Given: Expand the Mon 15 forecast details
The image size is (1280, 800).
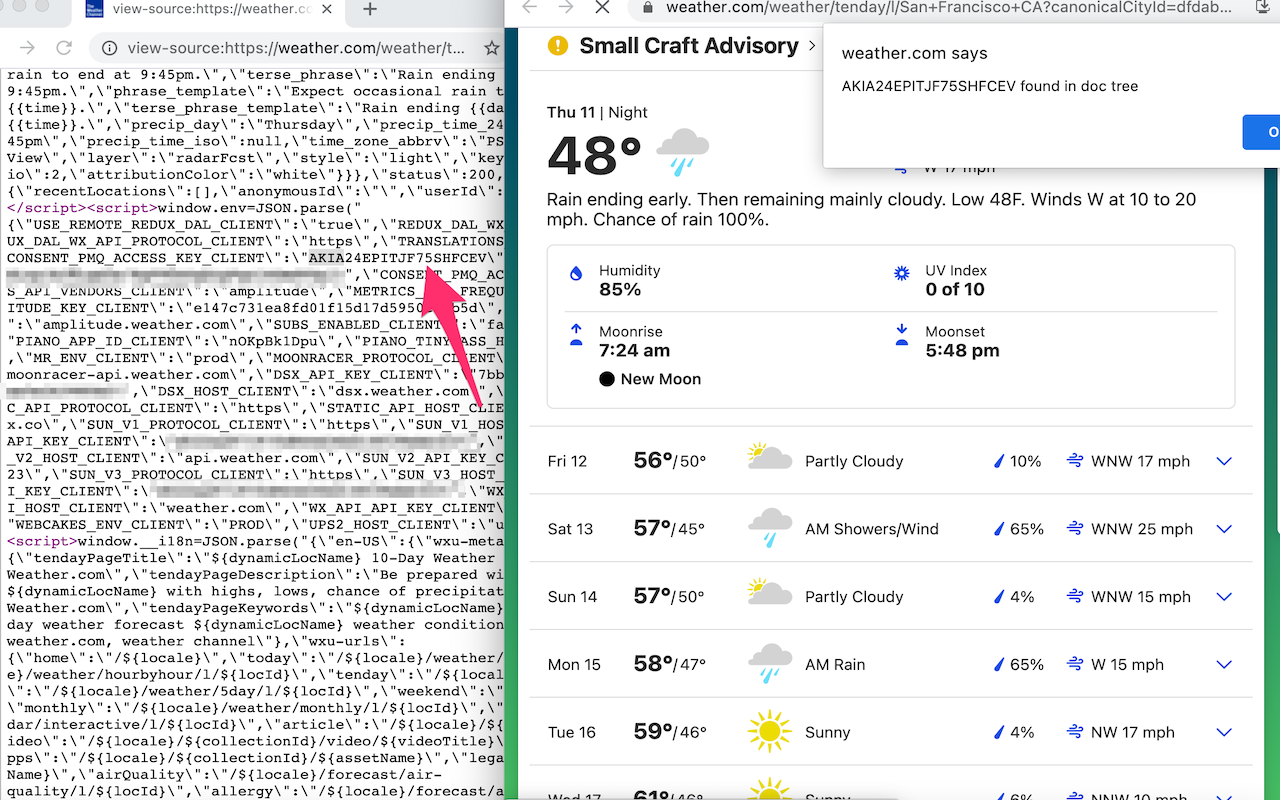Looking at the screenshot, I should coord(1224,664).
